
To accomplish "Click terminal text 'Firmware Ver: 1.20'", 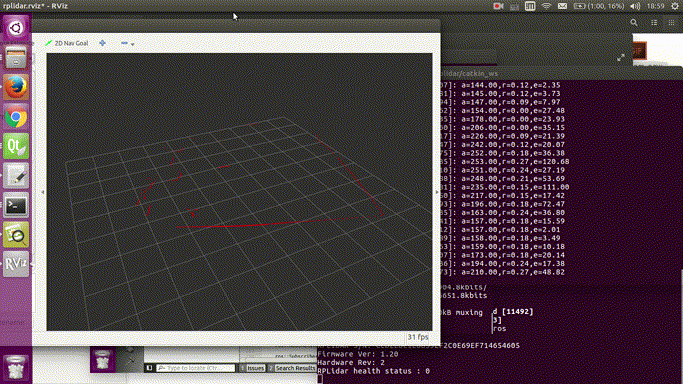I will [x=358, y=354].
